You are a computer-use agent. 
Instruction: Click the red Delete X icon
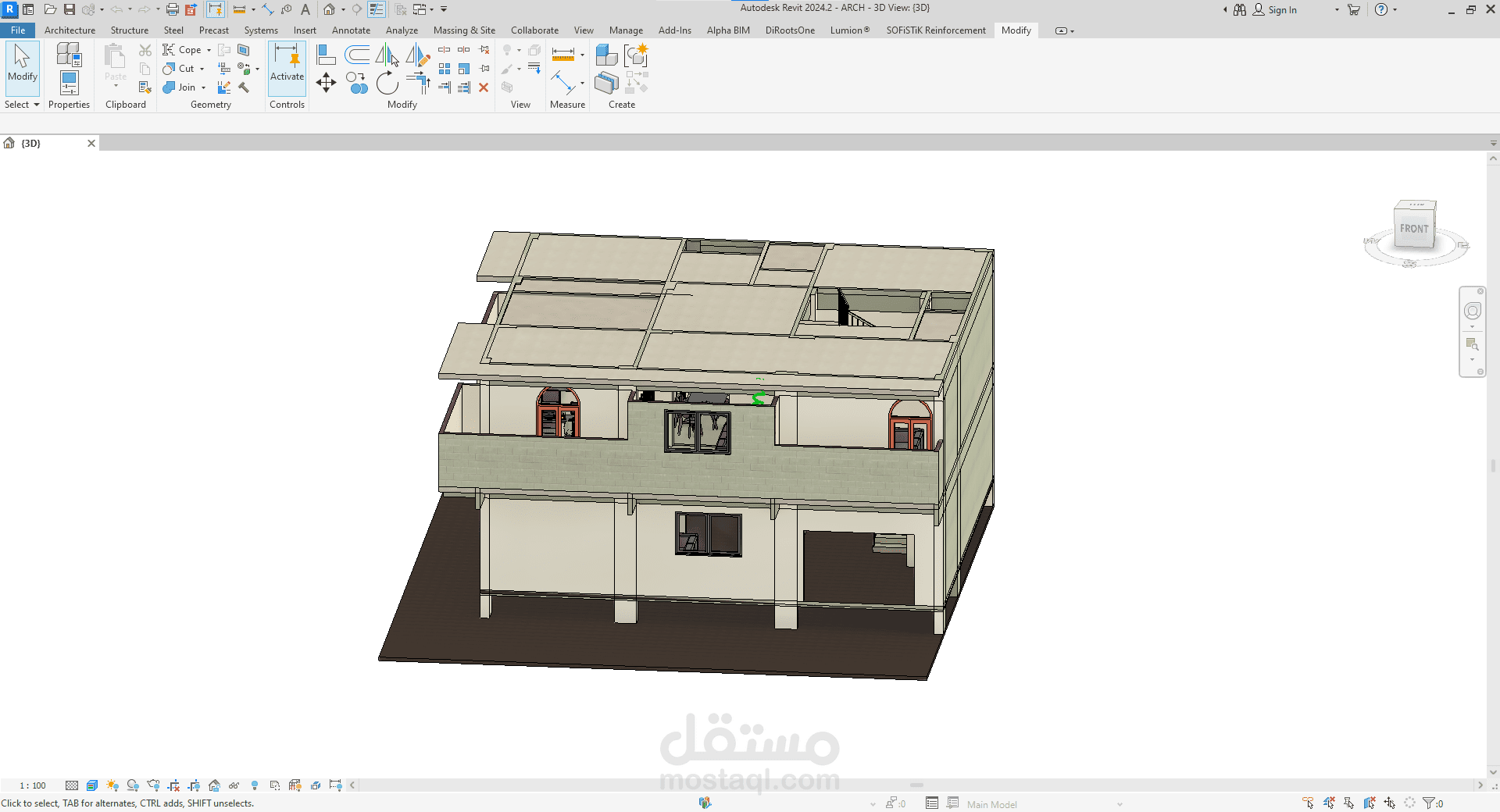[484, 87]
